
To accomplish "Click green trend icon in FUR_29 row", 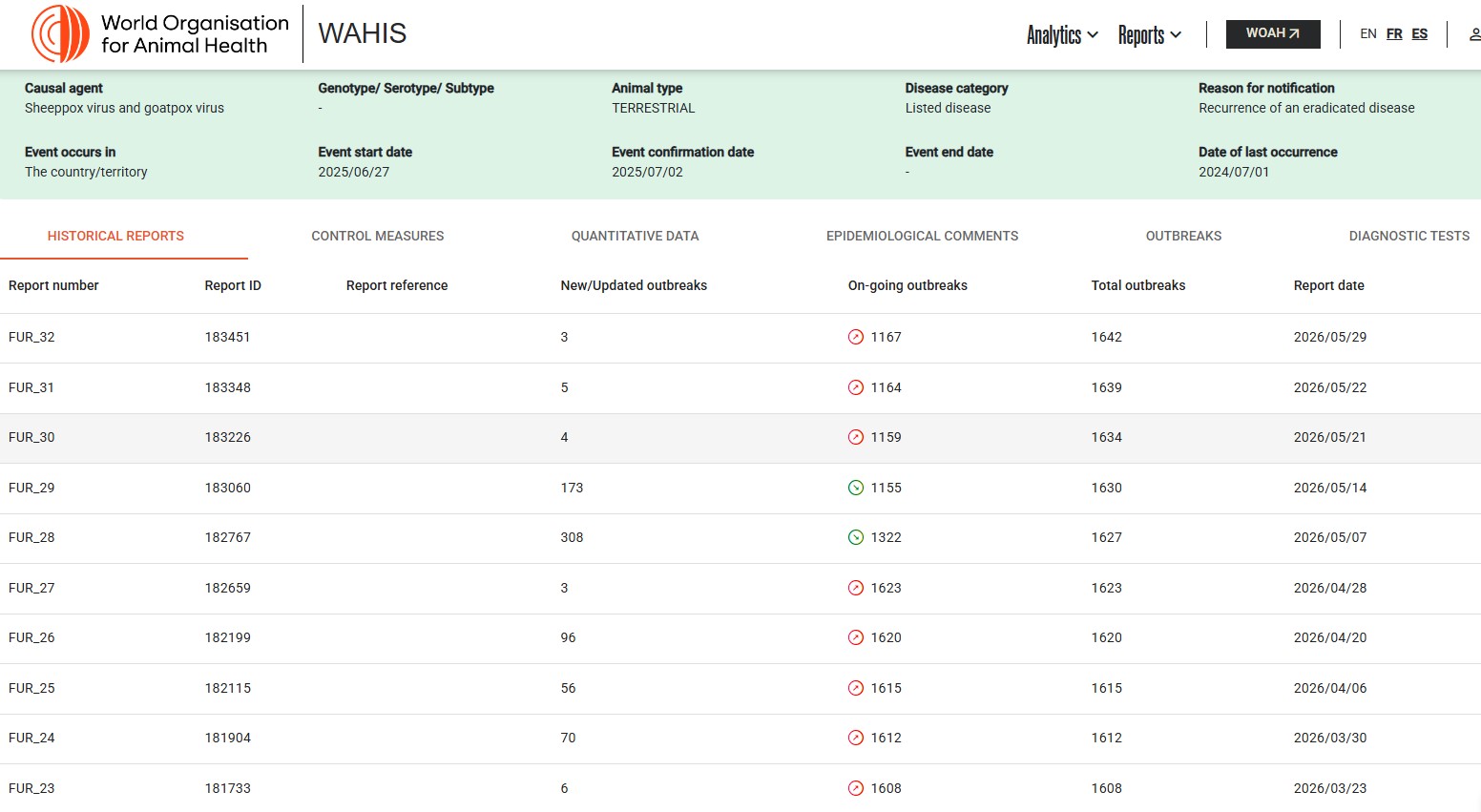I will pyautogui.click(x=856, y=488).
